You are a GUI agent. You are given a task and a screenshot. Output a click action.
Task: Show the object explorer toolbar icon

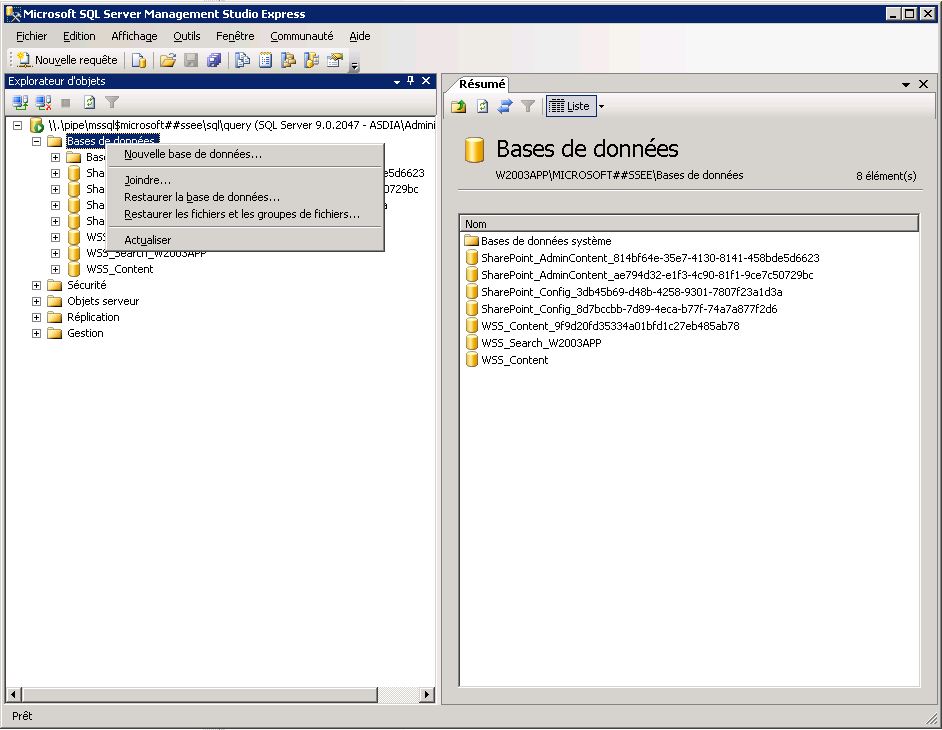tap(288, 60)
